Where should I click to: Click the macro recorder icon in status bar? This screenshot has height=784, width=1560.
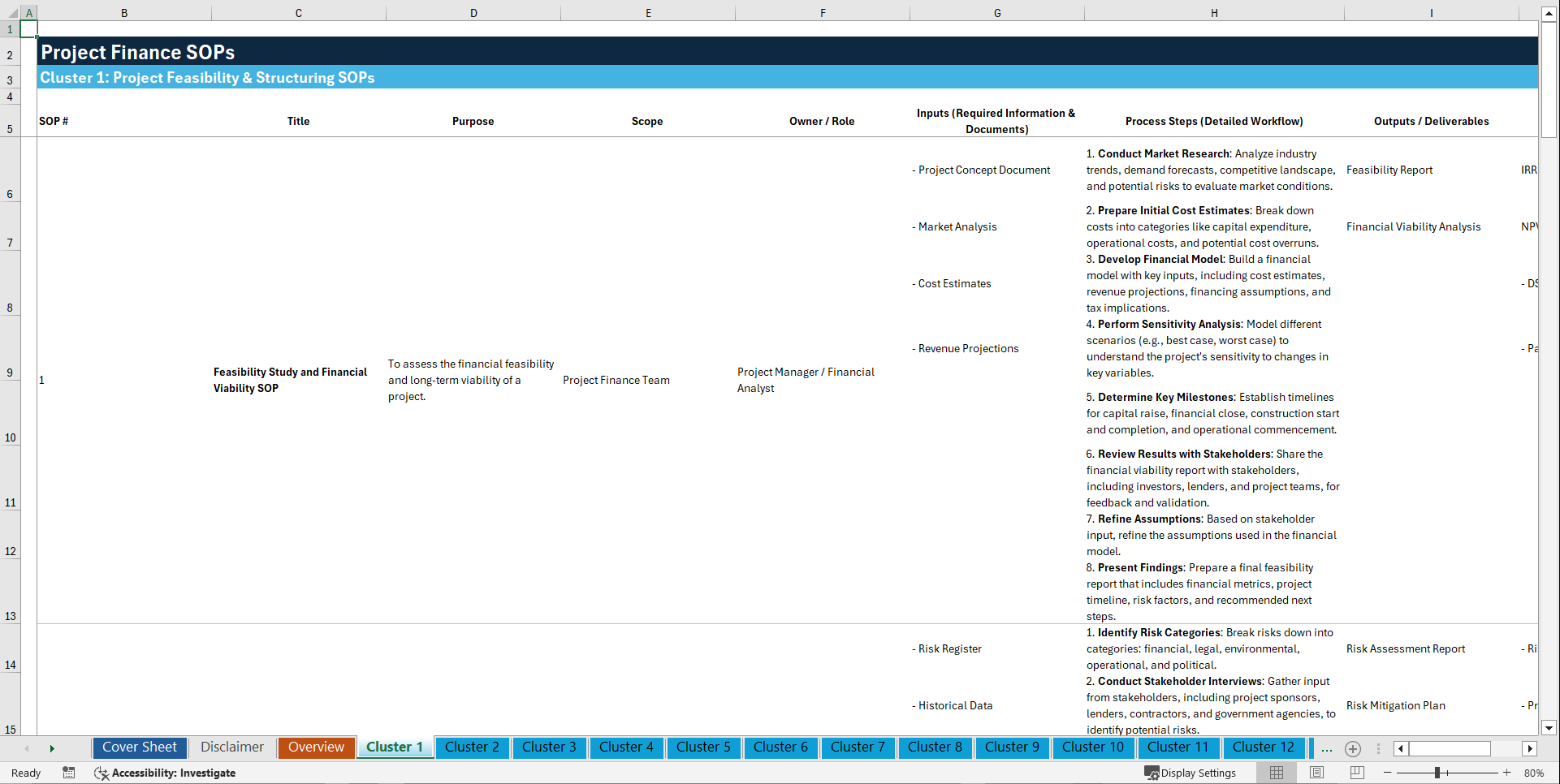pyautogui.click(x=69, y=773)
